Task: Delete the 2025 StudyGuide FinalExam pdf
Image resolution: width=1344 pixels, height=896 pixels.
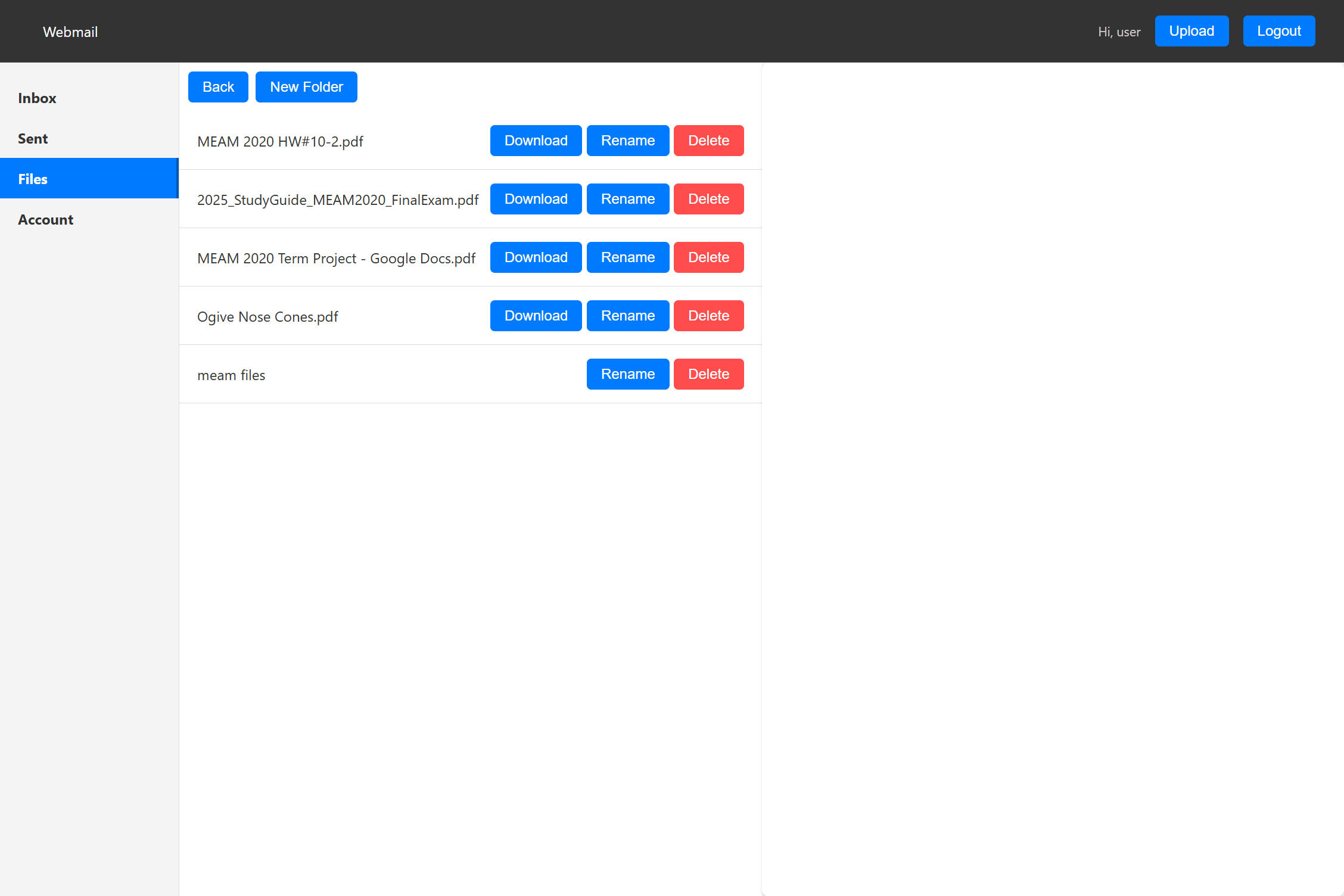Action: pos(708,199)
